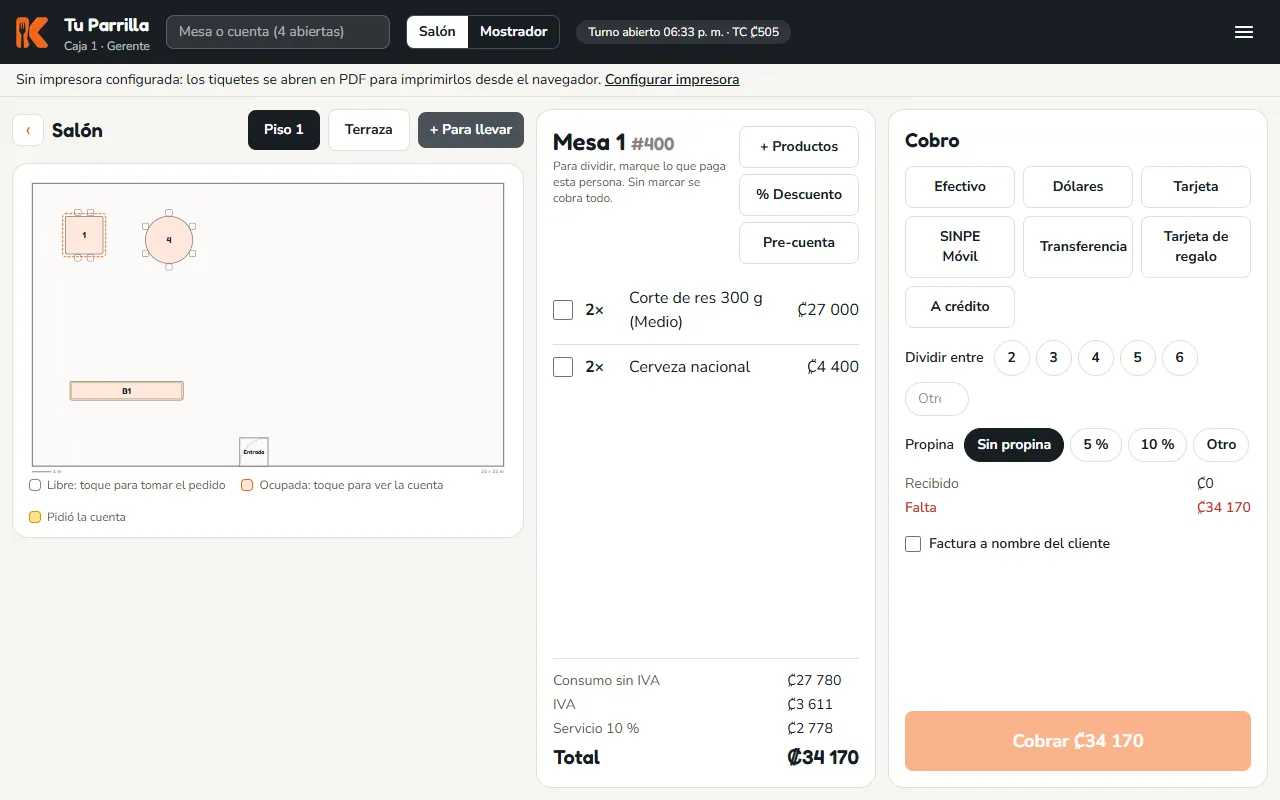Click the Otro split amount field
This screenshot has height=800, width=1280.
937,399
